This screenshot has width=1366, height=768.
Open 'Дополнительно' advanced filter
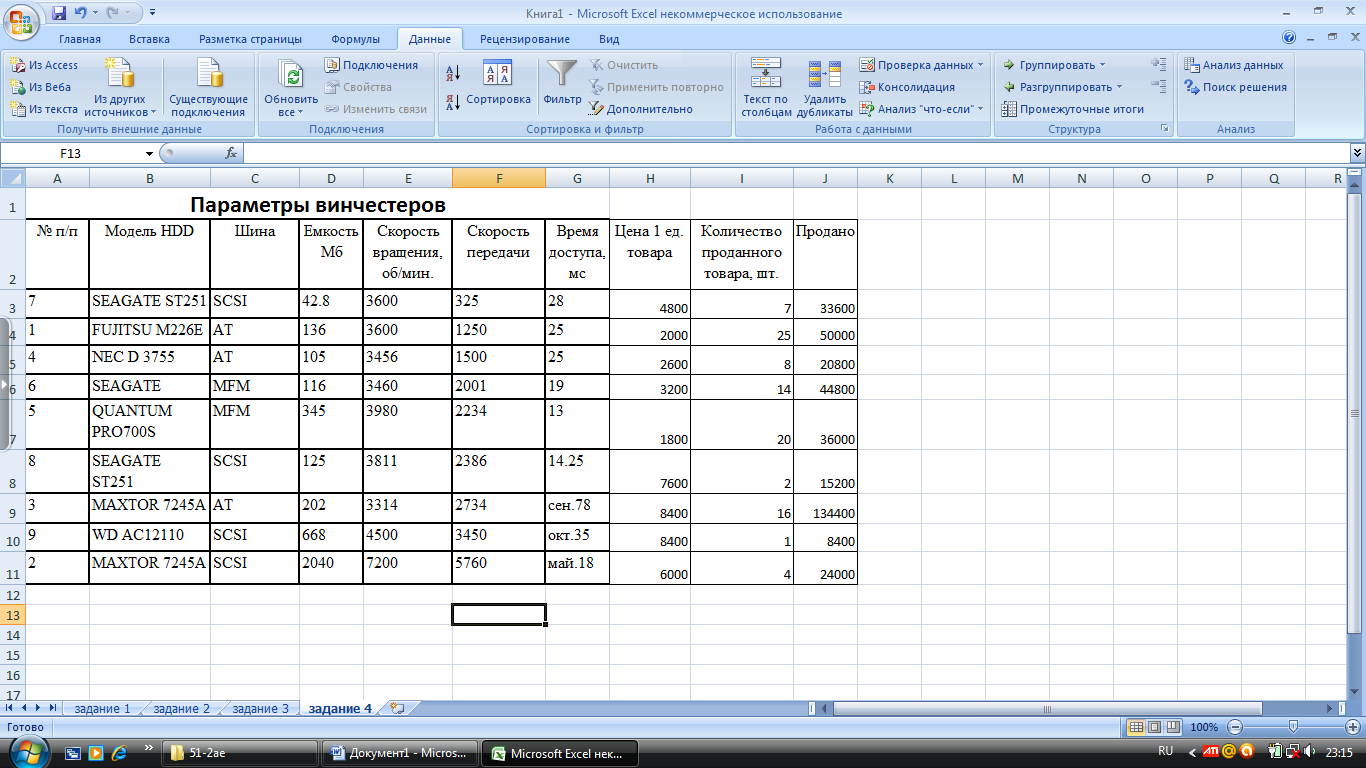[x=641, y=109]
